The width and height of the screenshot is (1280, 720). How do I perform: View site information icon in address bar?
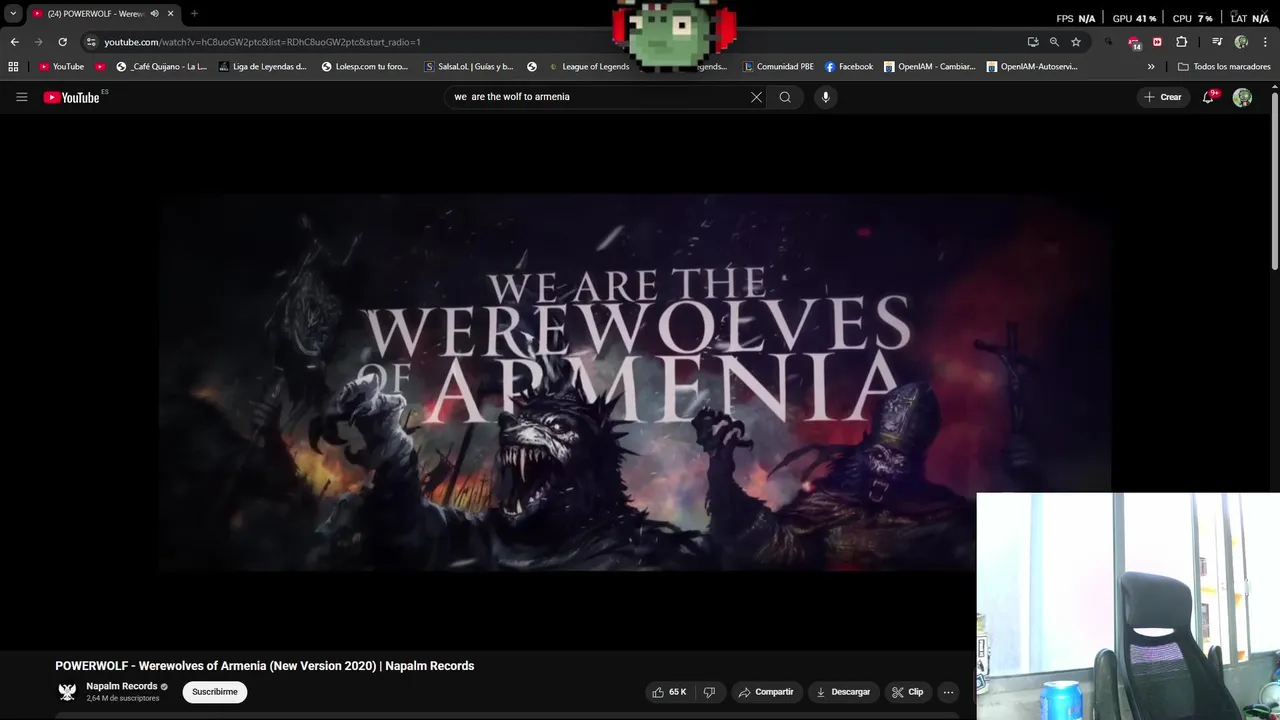[91, 42]
